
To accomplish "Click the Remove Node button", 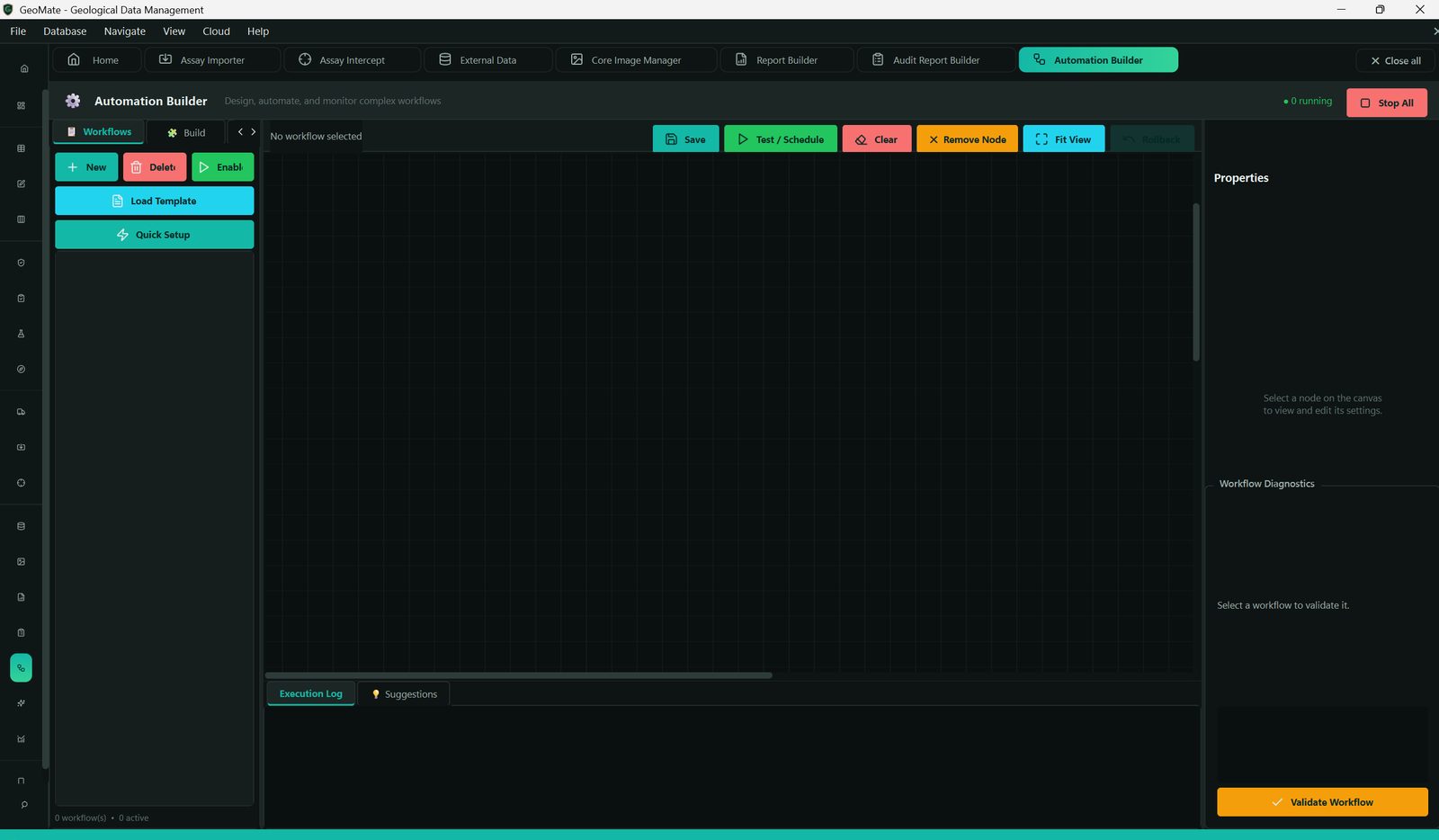I will tap(967, 139).
